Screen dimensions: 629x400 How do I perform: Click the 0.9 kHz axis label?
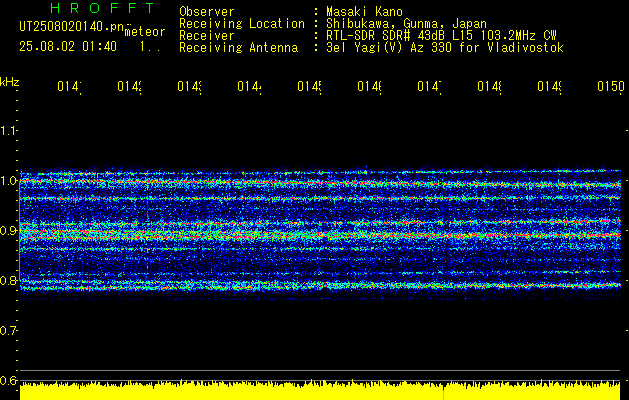point(8,231)
